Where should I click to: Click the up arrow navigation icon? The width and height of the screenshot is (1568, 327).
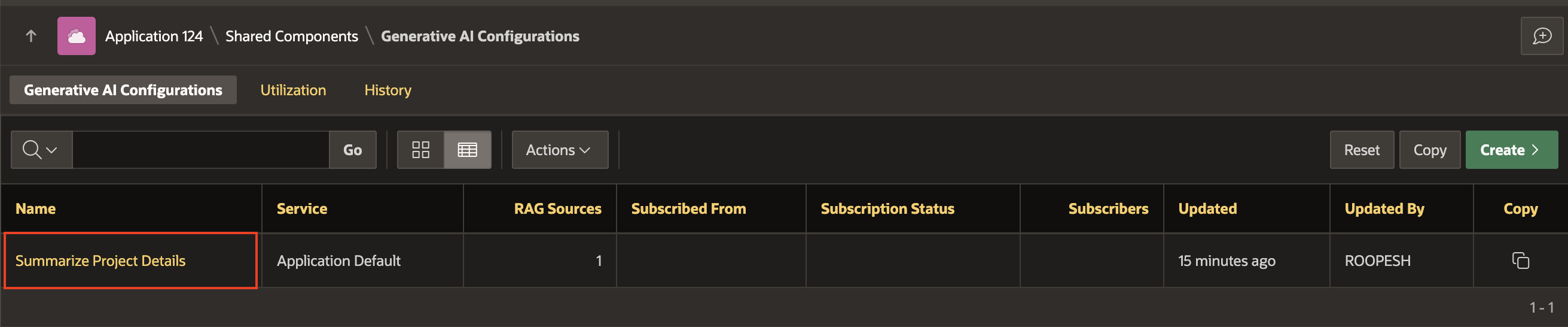coord(31,37)
